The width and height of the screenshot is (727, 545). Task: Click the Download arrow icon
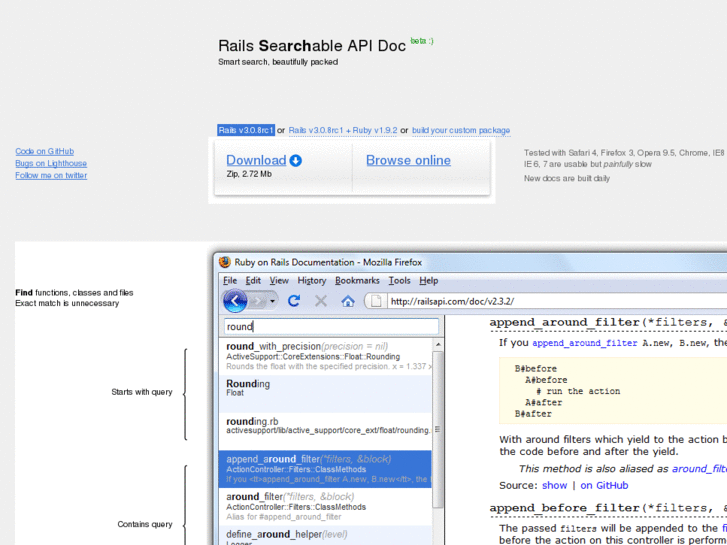[295, 160]
